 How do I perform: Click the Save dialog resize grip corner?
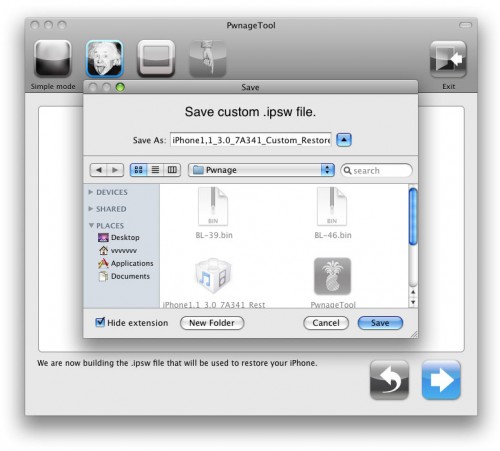pos(414,334)
